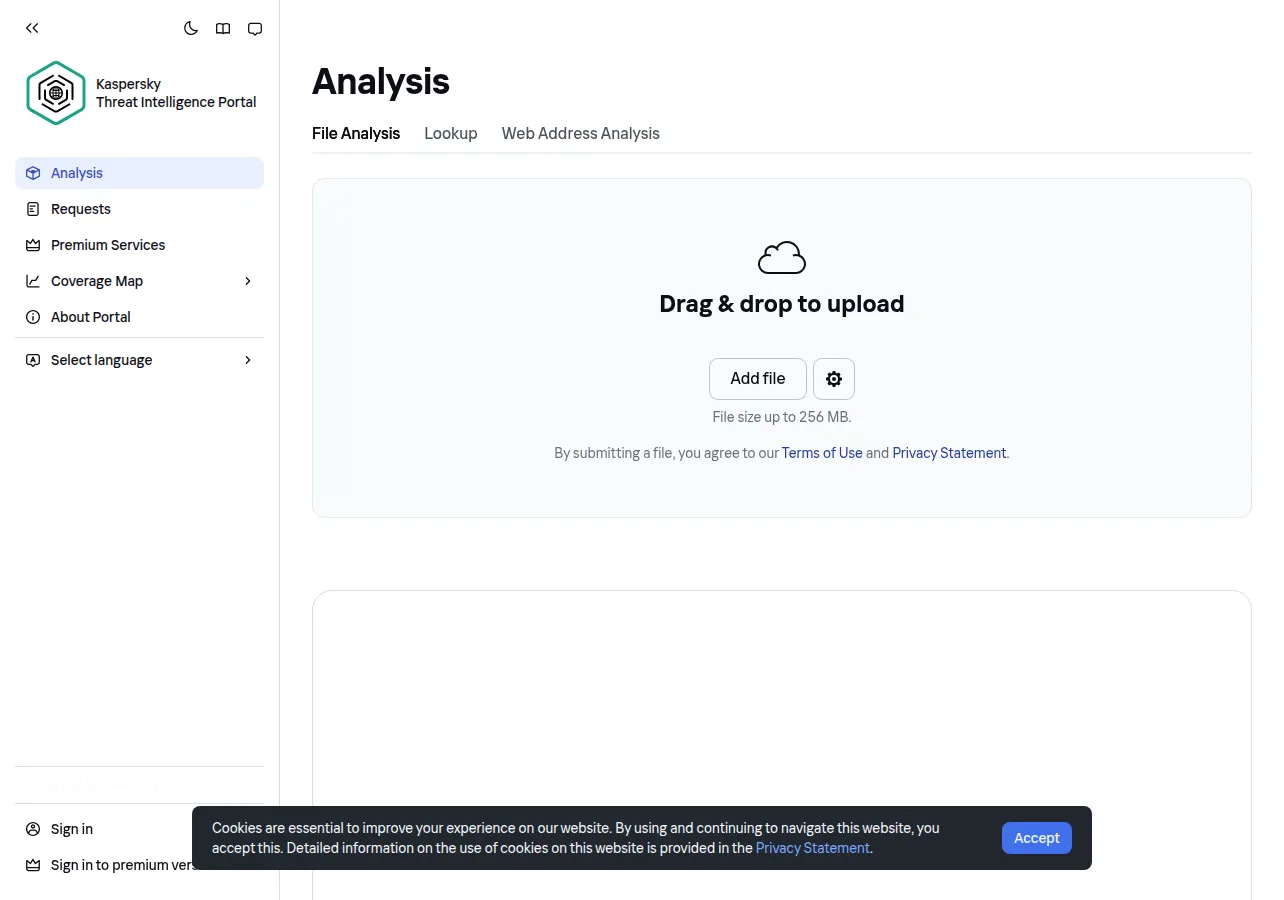Screen dimensions: 1284x900
Task: Click the File size up to 256 MB text
Action: [782, 417]
